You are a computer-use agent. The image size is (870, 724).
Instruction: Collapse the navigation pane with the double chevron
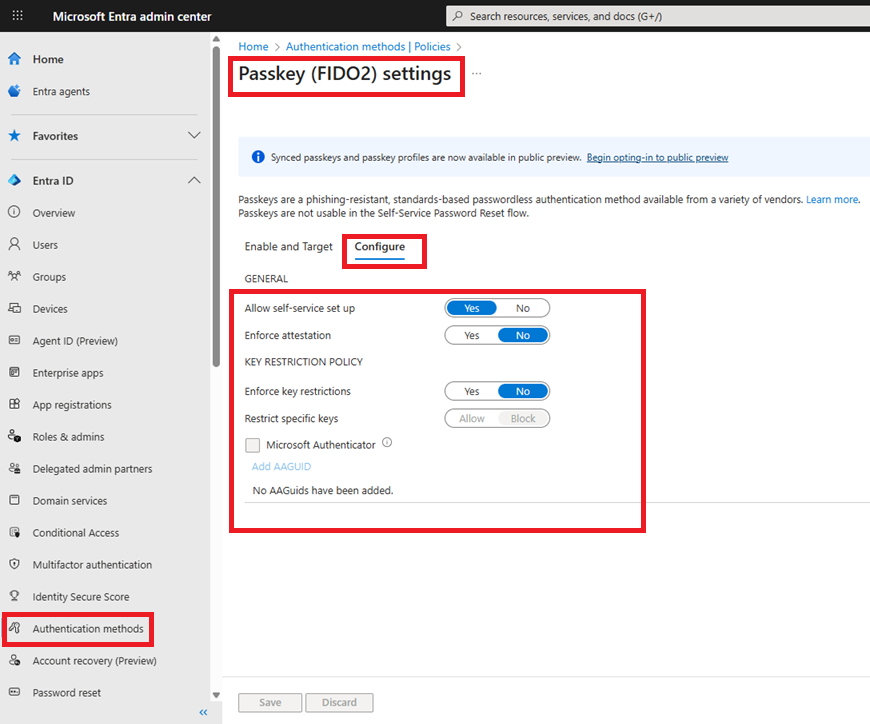coord(203,712)
